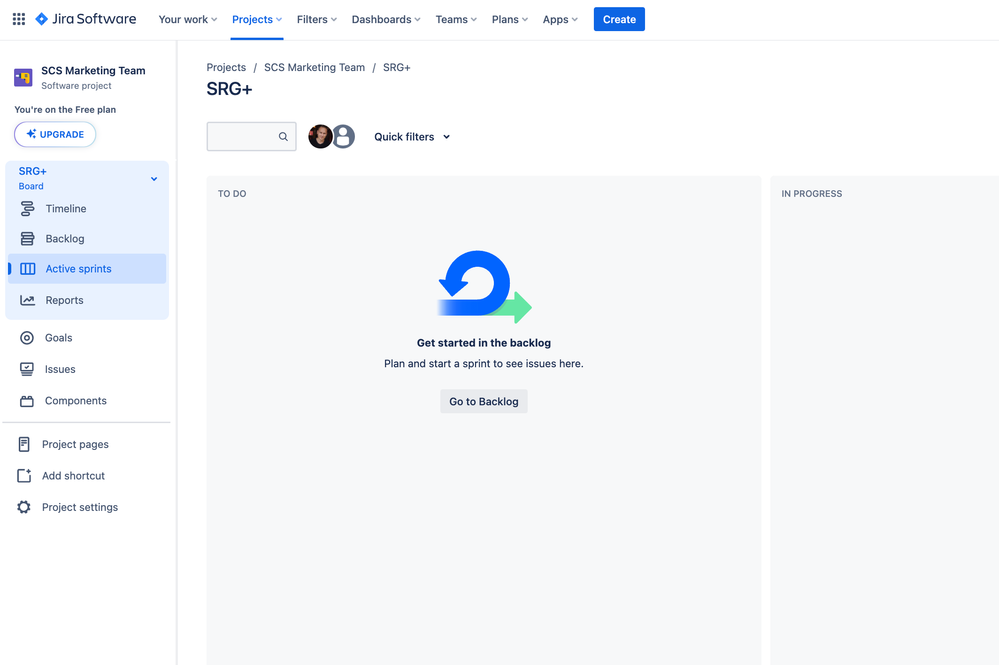999x665 pixels.
Task: Filter by the unassigned avatar
Action: coord(343,136)
